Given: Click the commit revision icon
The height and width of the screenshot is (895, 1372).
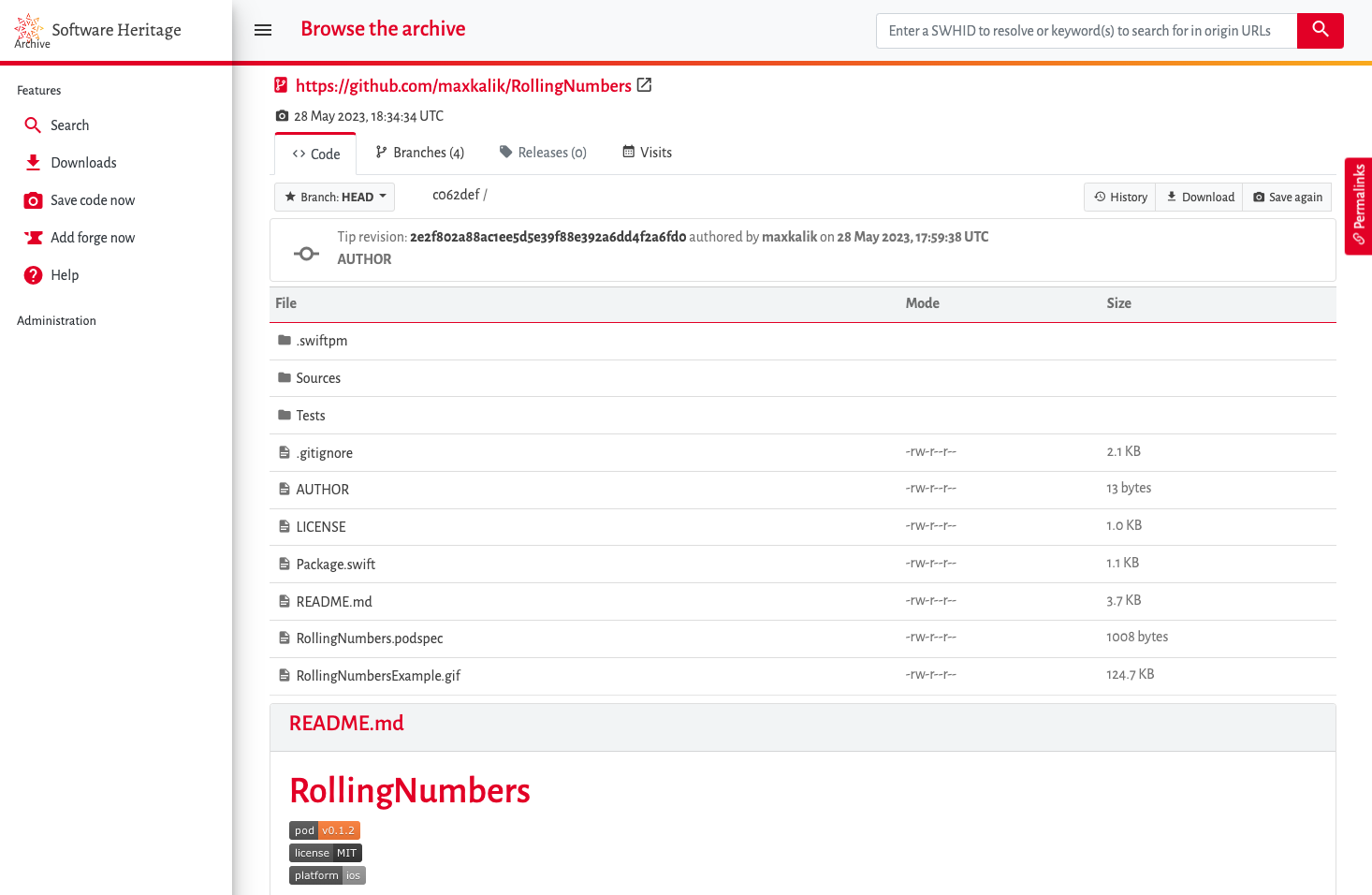Looking at the screenshot, I should pyautogui.click(x=306, y=254).
